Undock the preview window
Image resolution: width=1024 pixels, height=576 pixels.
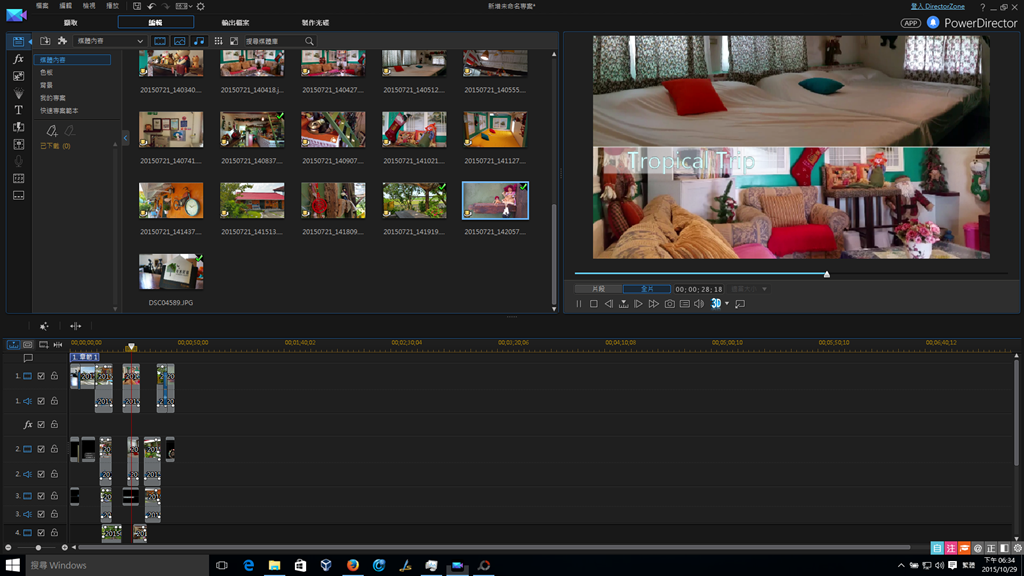[x=740, y=304]
